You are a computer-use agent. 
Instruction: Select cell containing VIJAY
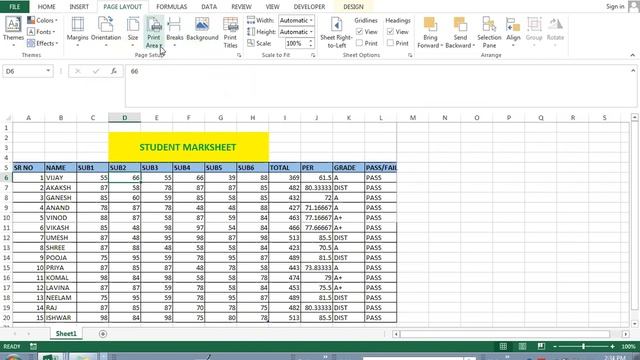coord(60,178)
